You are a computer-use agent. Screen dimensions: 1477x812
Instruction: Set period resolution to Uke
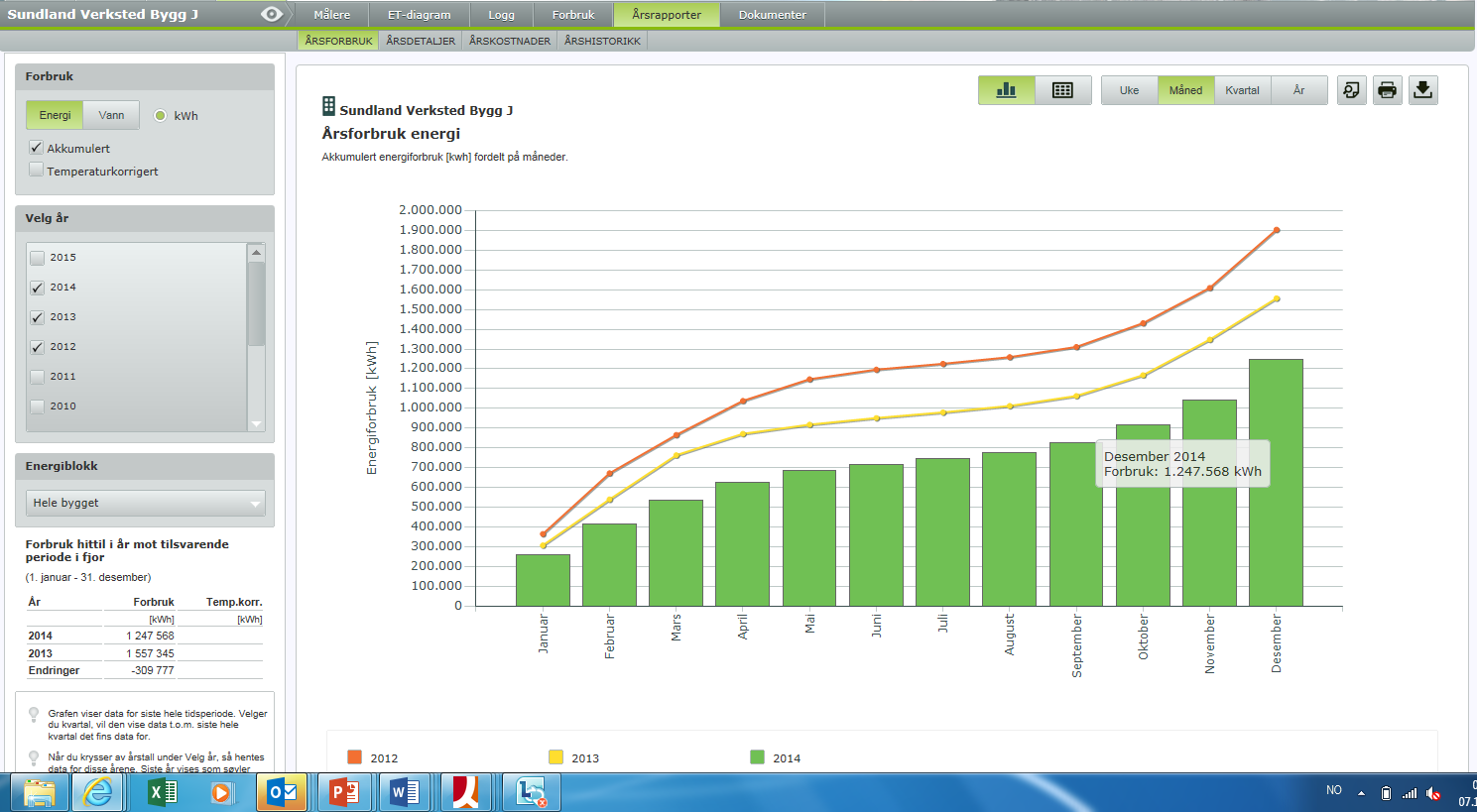(x=1130, y=90)
